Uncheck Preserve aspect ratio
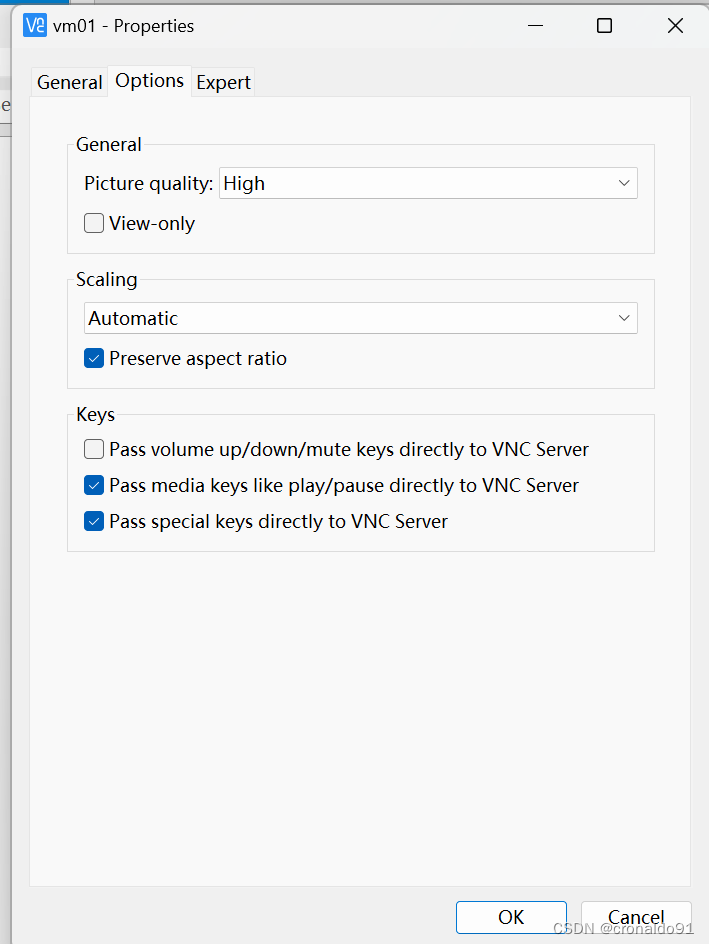The height and width of the screenshot is (944, 709). pyautogui.click(x=94, y=358)
